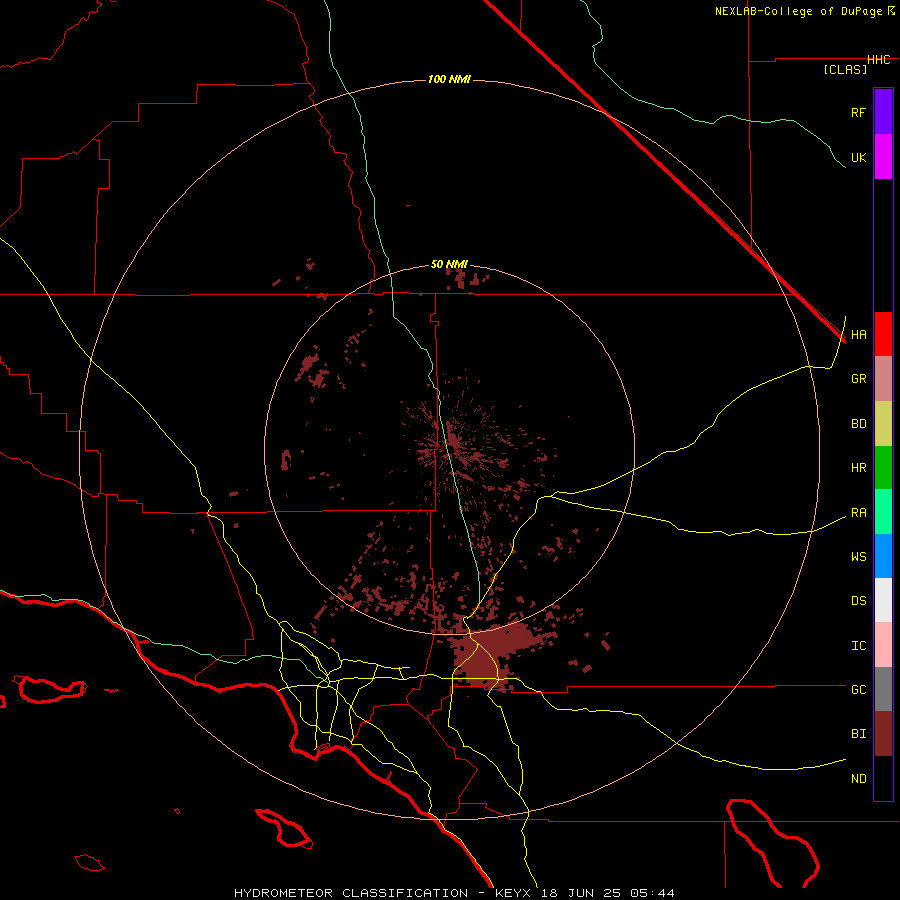Click the BI legend label

[x=858, y=734]
